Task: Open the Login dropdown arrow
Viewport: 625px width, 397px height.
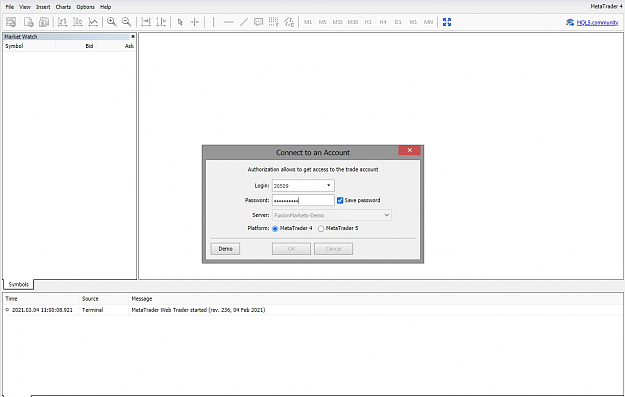Action: coord(328,185)
